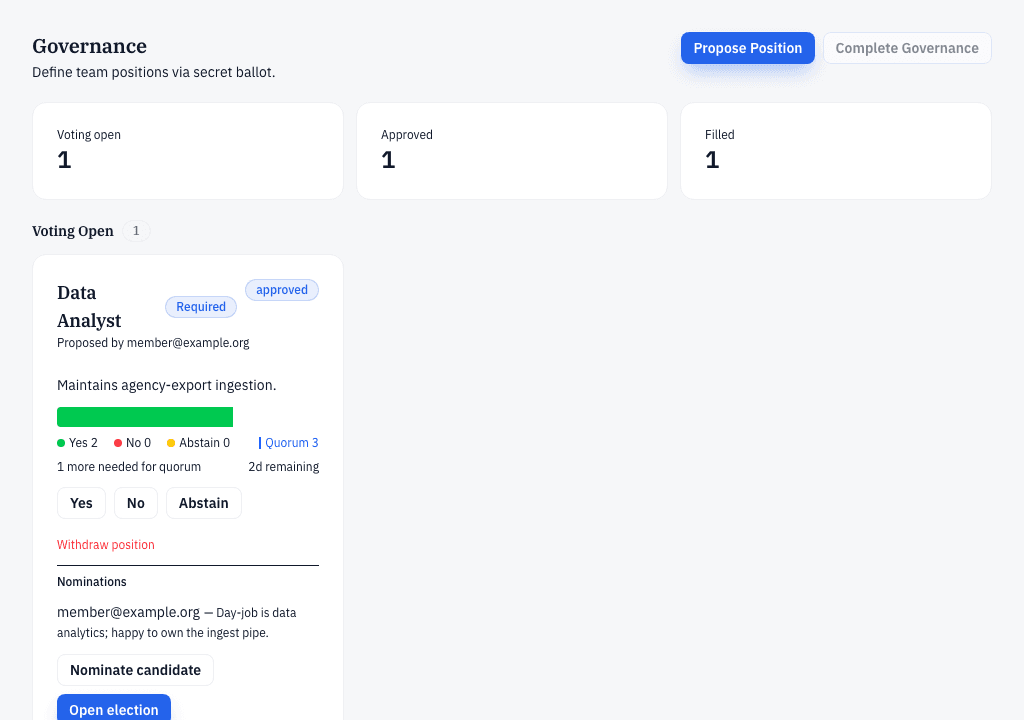Click nominee member@example.org in Nominations
Screen dimensions: 1024x720
pos(128,612)
